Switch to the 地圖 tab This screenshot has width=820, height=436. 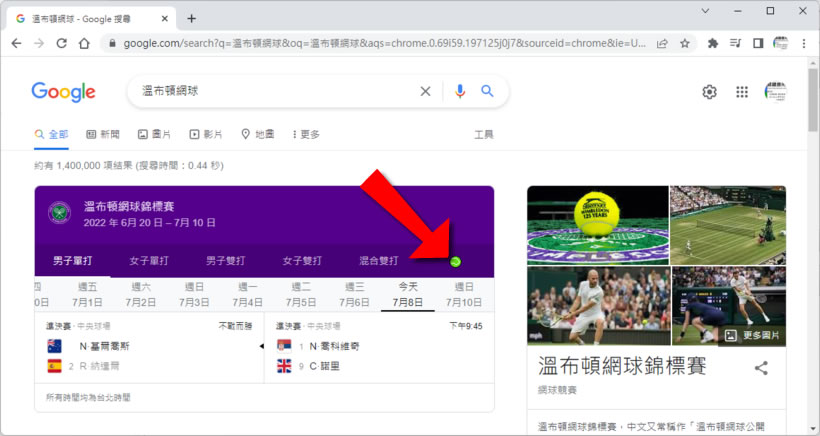[x=257, y=134]
